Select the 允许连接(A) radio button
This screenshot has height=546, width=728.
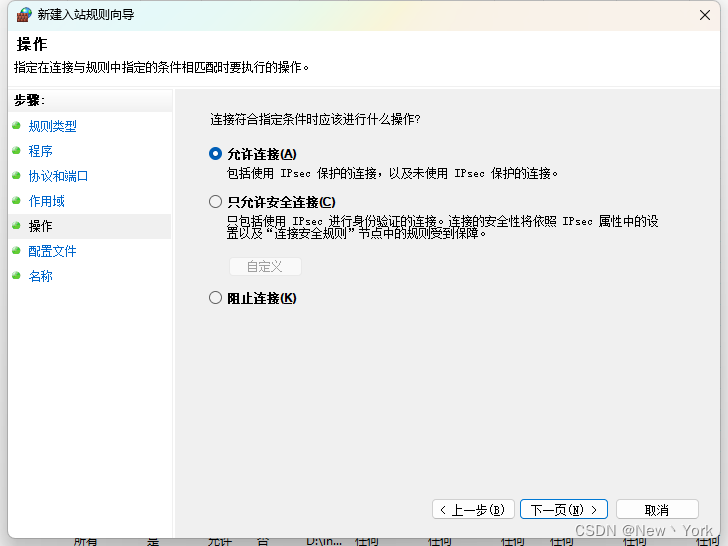point(215,154)
